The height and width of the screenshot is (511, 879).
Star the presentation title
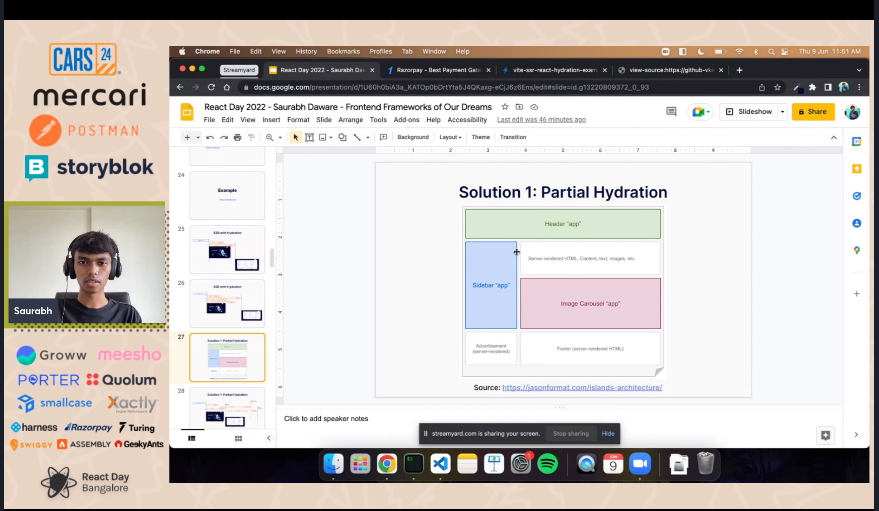click(505, 106)
